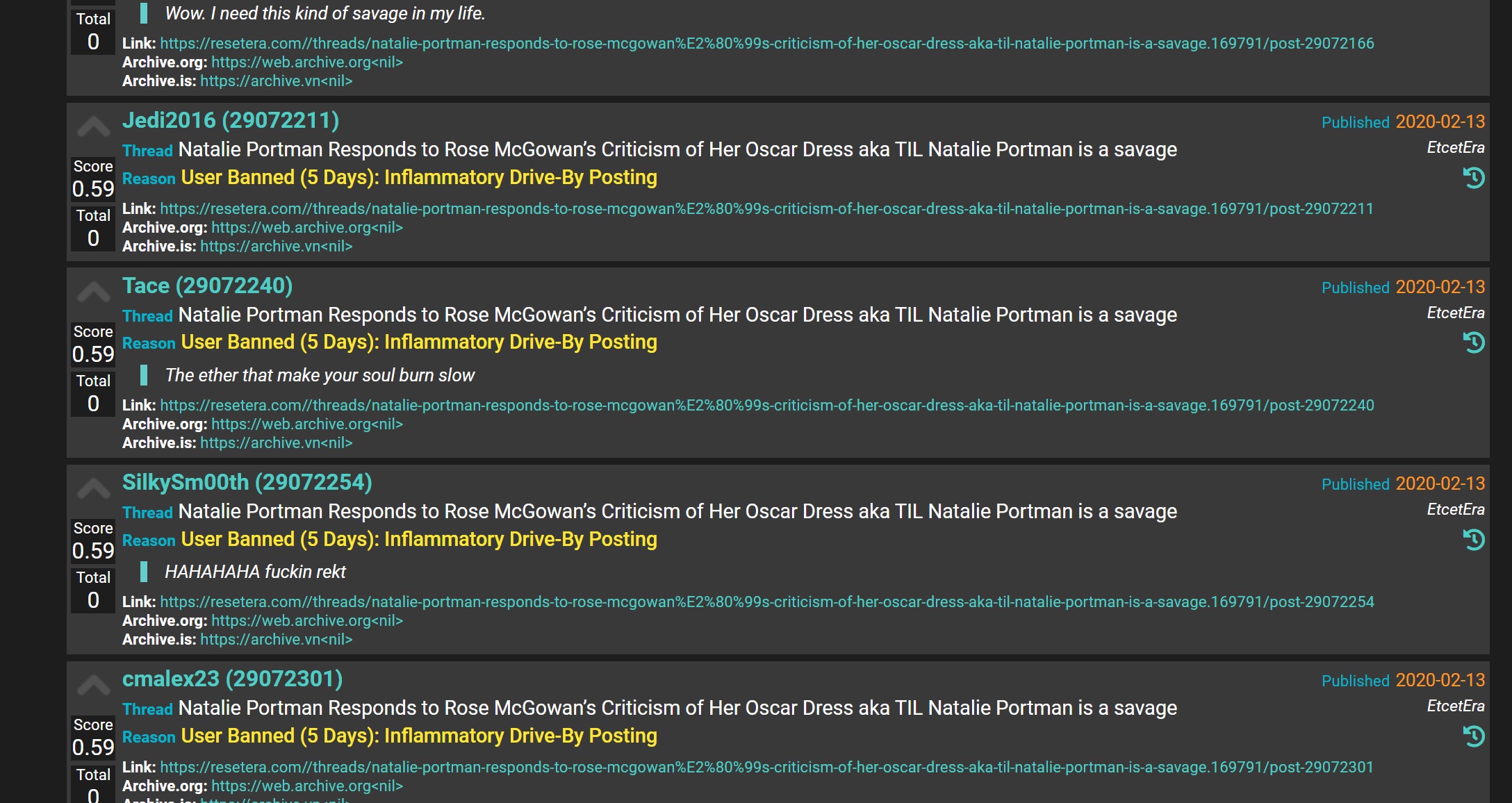This screenshot has height=803, width=1512.
Task: Select ban reason text in Tace entry
Action: pos(419,342)
